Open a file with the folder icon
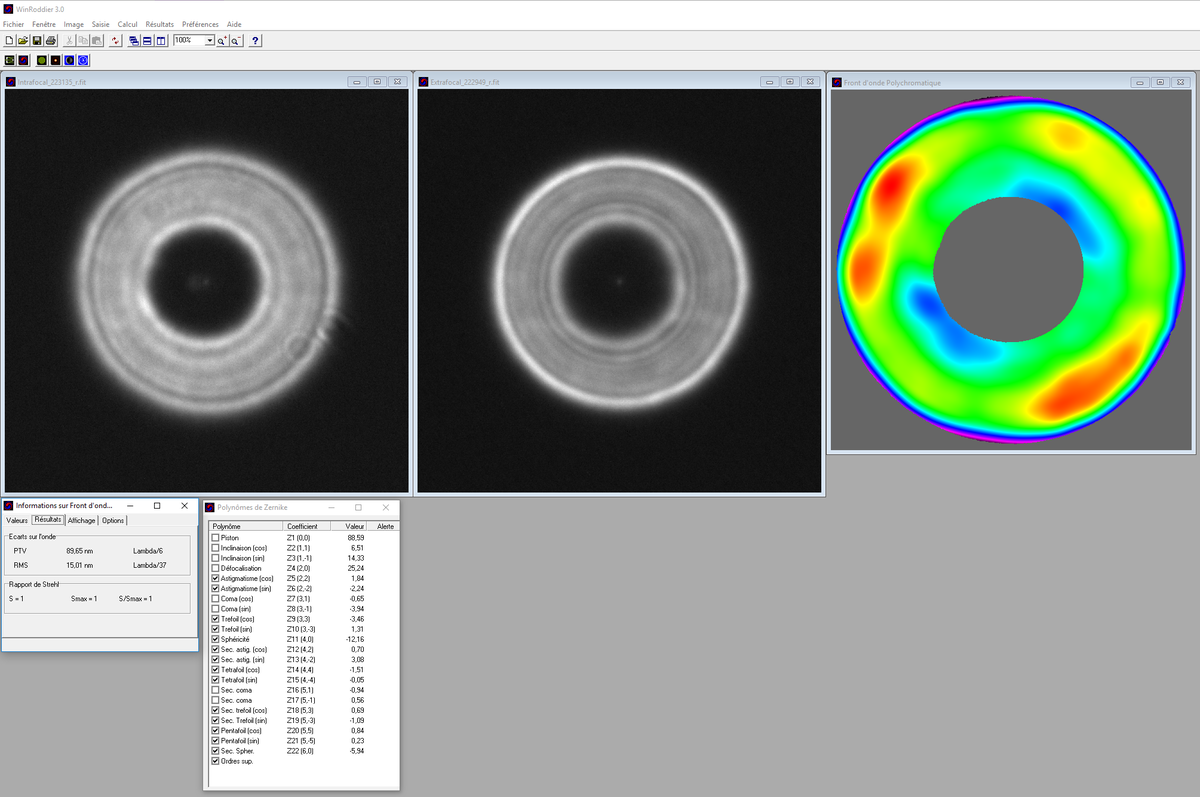The width and height of the screenshot is (1200, 797). (23, 40)
